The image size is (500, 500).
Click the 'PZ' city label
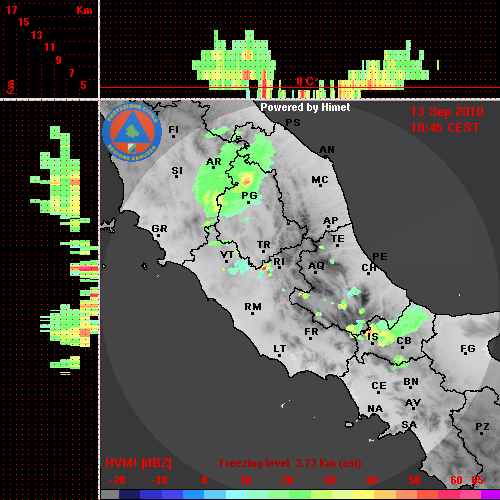coord(482,427)
